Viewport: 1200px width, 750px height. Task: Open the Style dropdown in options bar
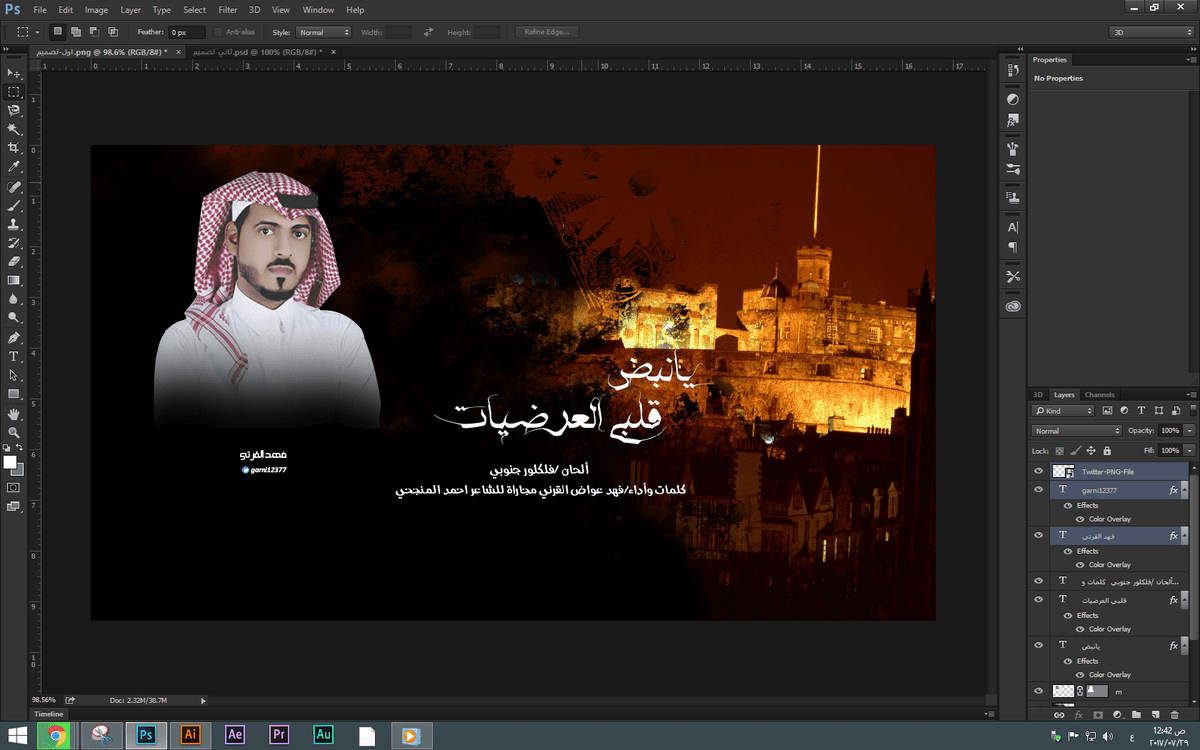[x=323, y=32]
